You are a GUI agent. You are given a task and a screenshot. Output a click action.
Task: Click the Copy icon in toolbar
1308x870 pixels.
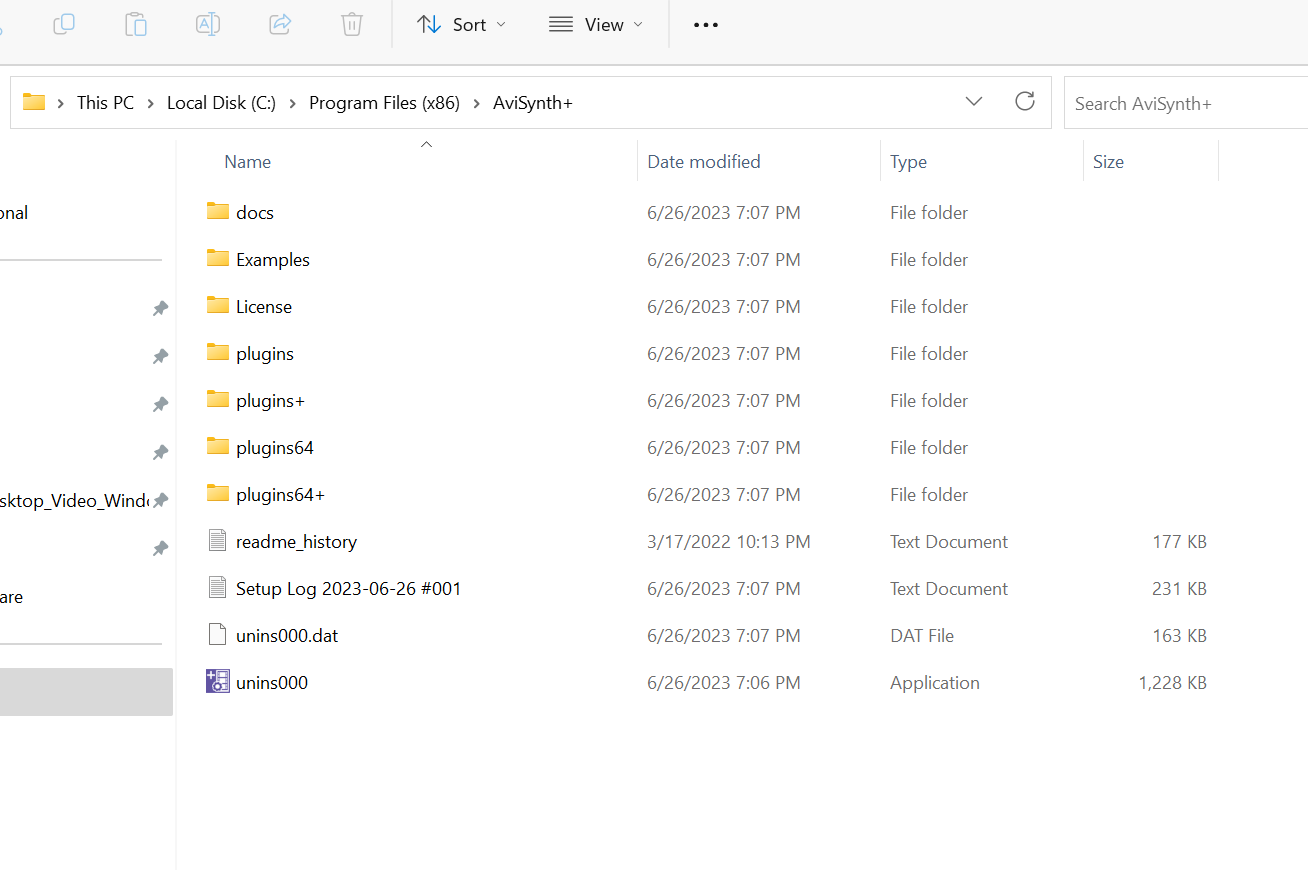point(64,24)
